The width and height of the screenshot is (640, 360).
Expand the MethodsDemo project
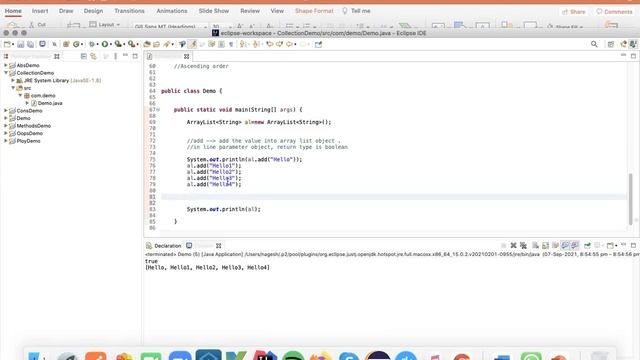click(x=6, y=126)
